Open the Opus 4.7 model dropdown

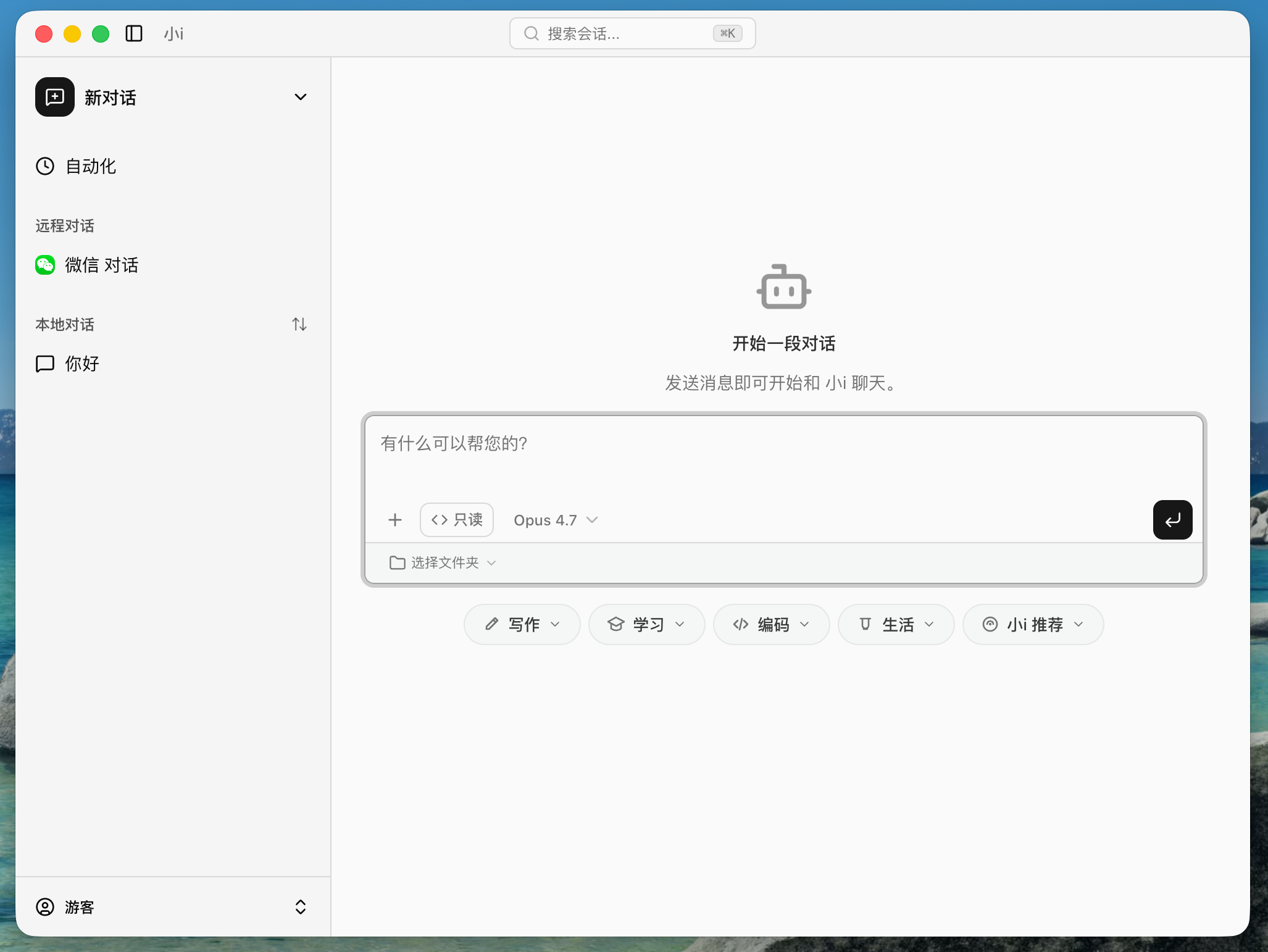(x=554, y=520)
